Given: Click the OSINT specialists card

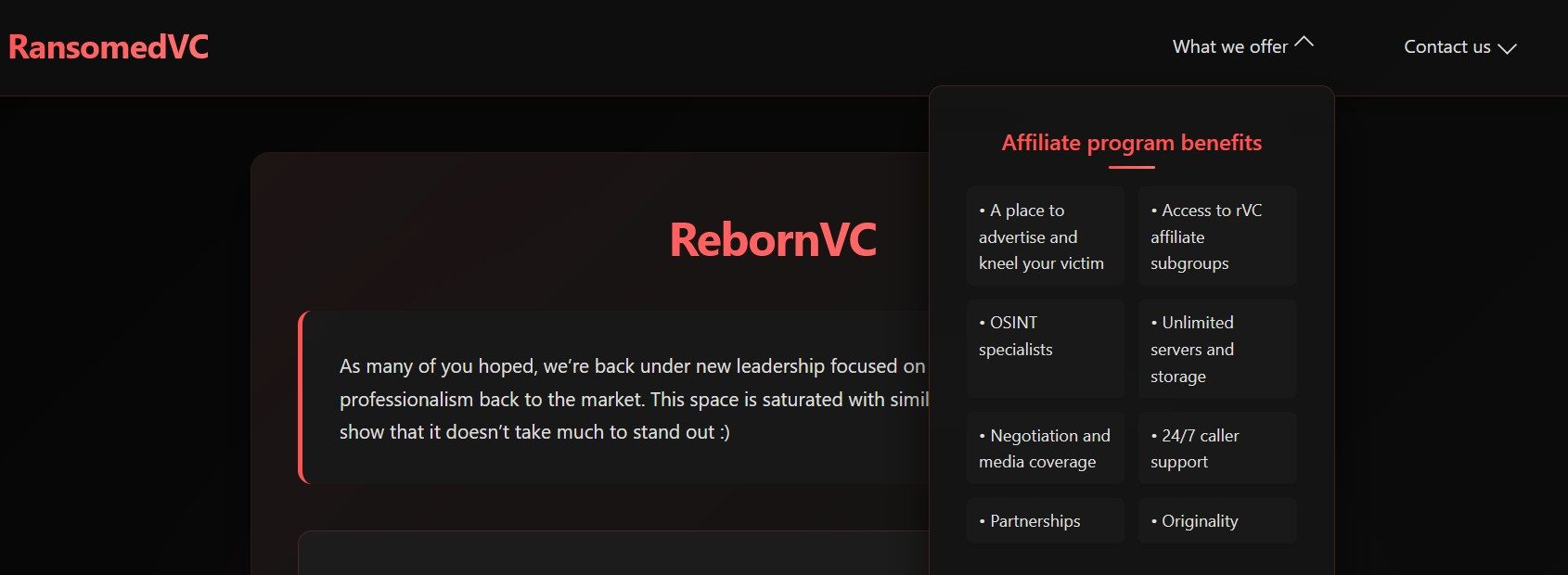Looking at the screenshot, I should (1046, 349).
